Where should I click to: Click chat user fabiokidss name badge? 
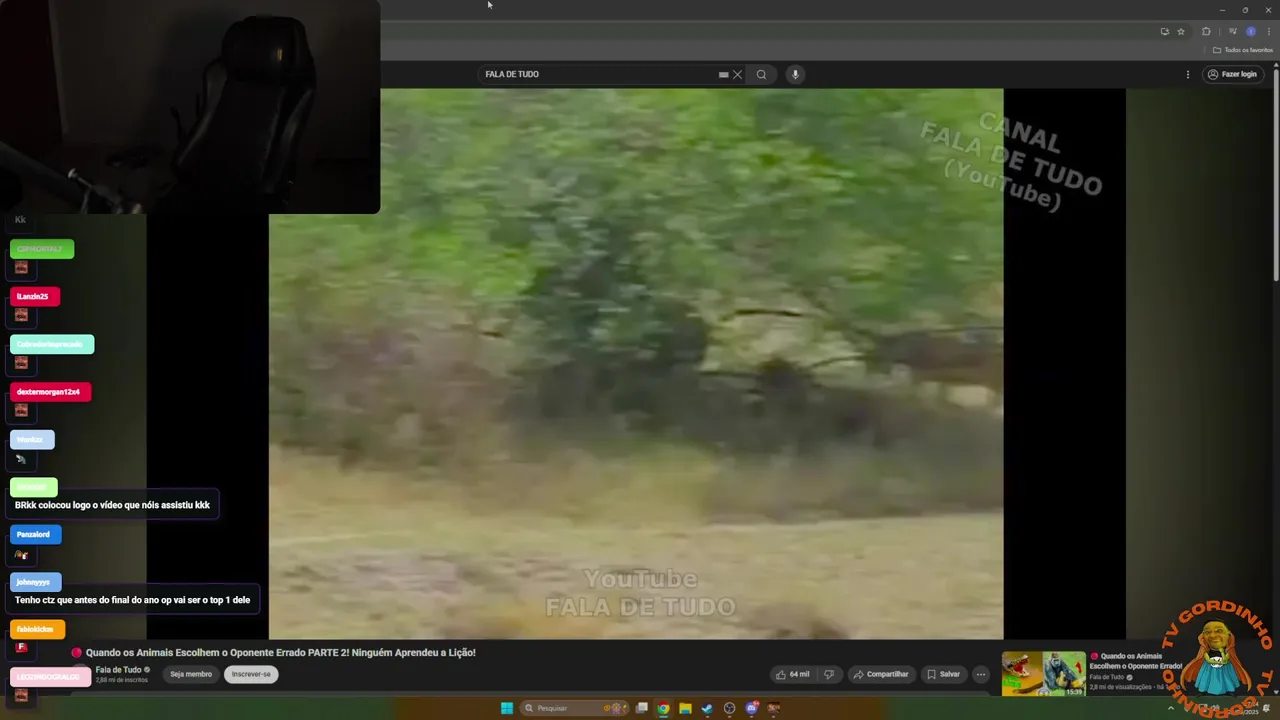pyautogui.click(x=37, y=629)
